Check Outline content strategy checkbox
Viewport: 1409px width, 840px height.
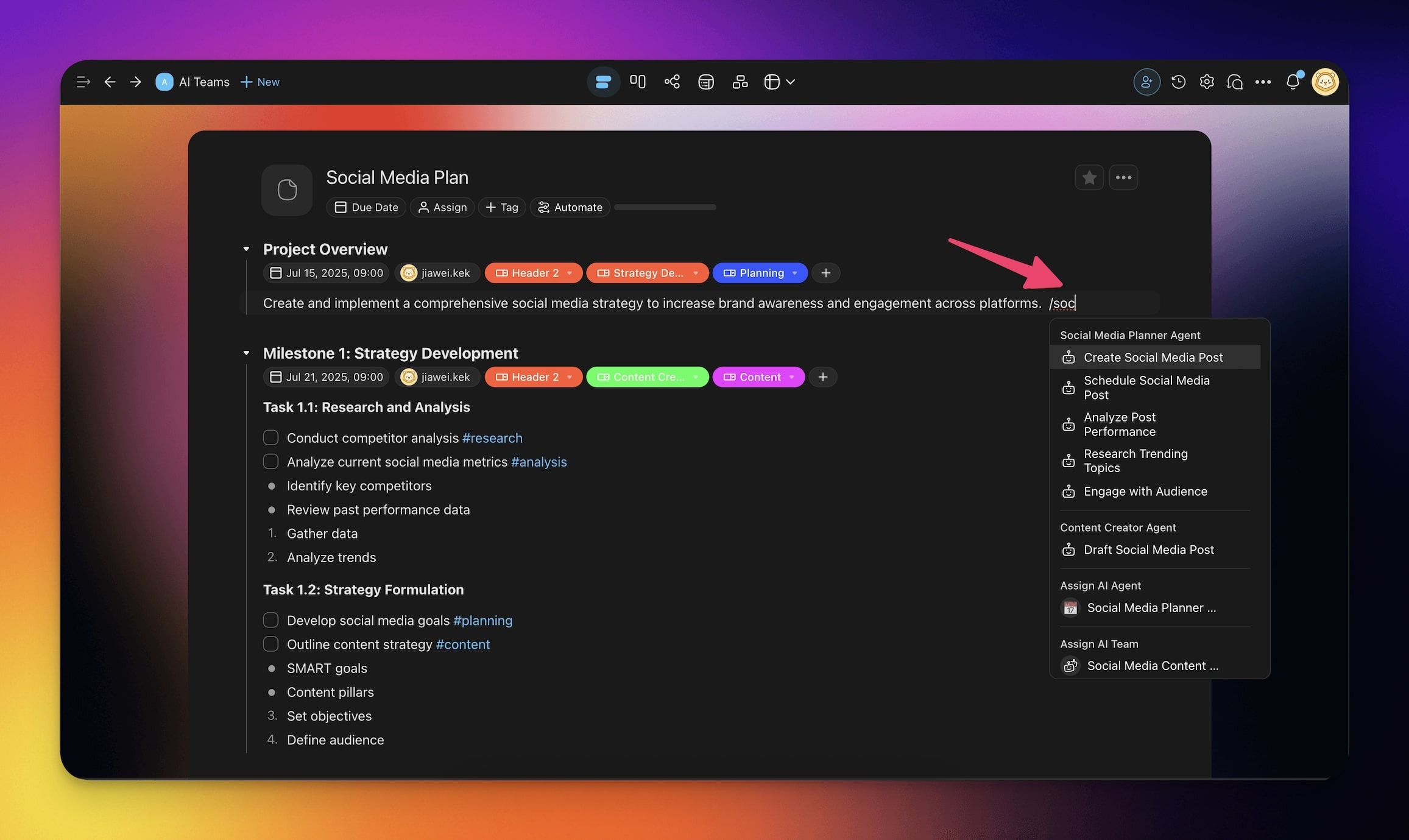[x=271, y=644]
